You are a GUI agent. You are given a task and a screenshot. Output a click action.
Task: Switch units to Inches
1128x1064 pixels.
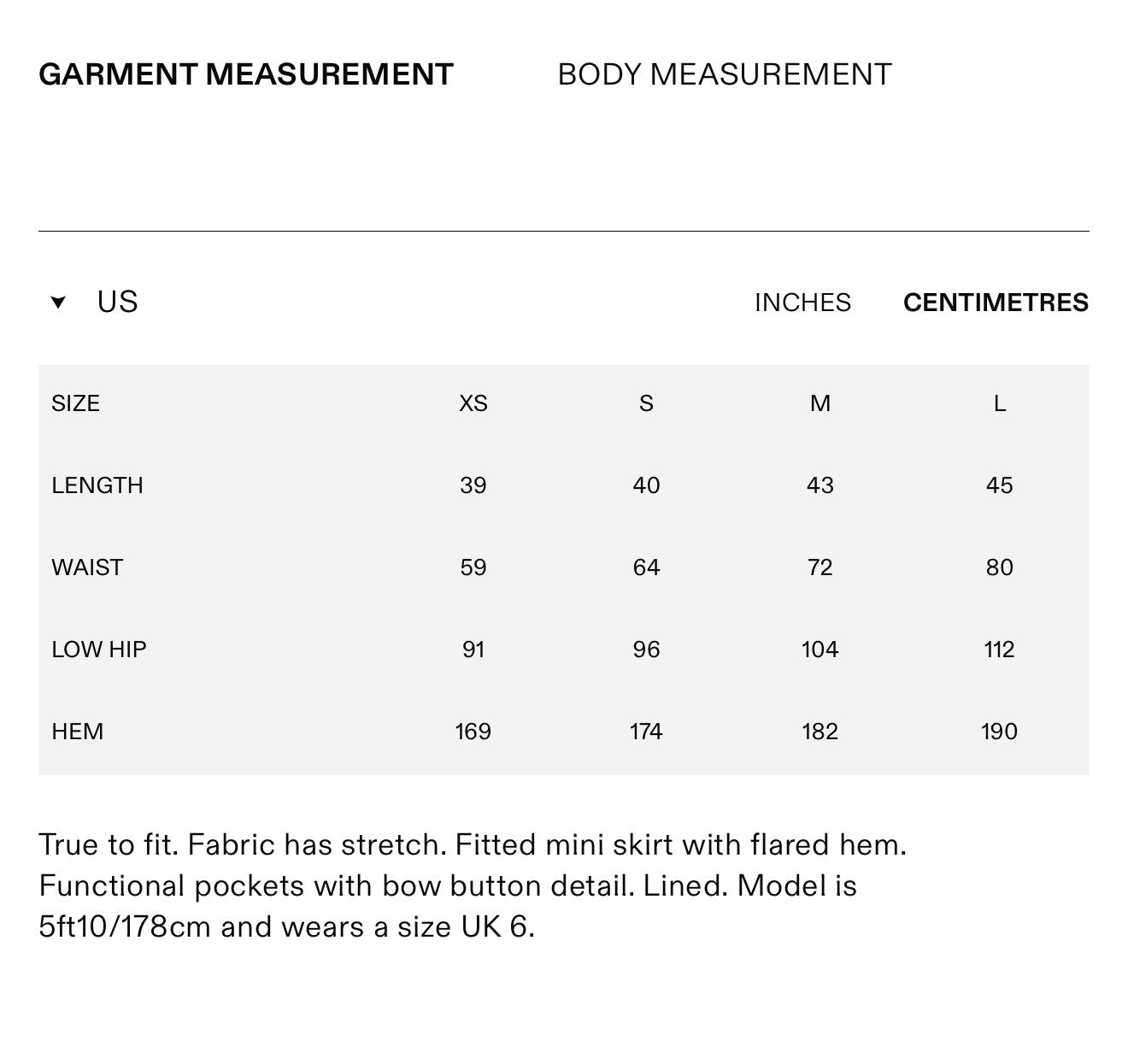802,303
